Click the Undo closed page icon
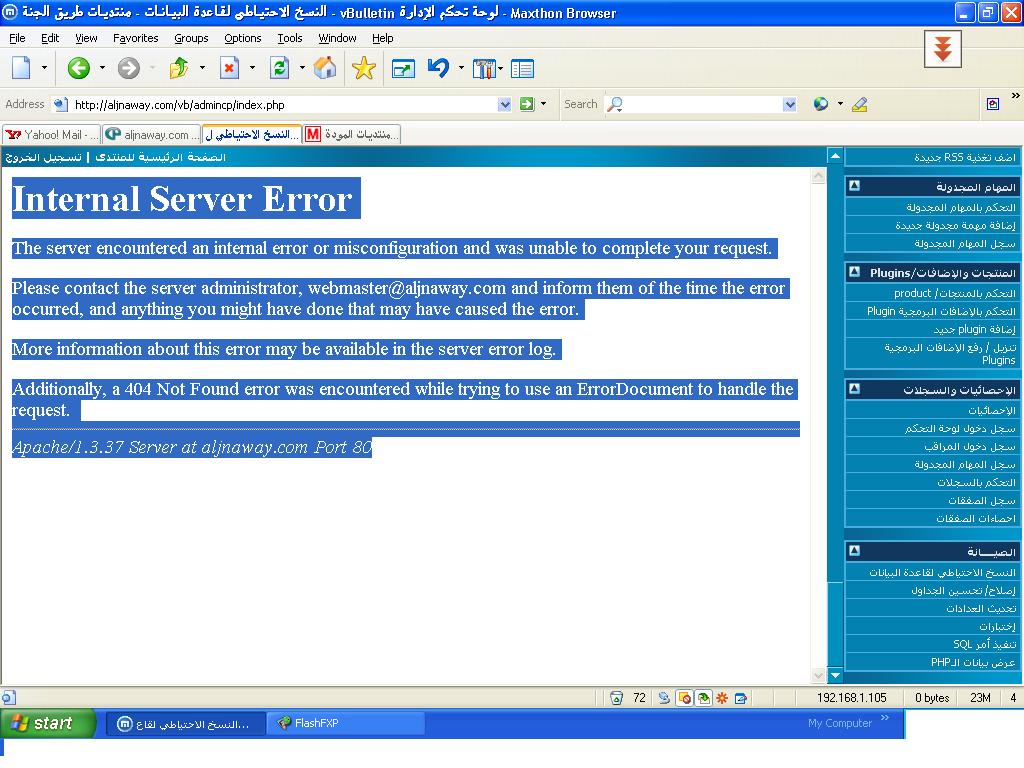Screen dimensions: 1024x768 point(438,68)
